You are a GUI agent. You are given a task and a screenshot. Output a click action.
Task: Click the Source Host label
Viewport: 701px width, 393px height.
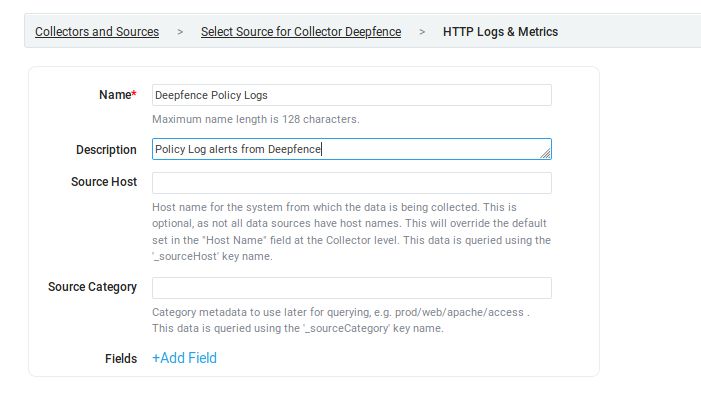(104, 182)
